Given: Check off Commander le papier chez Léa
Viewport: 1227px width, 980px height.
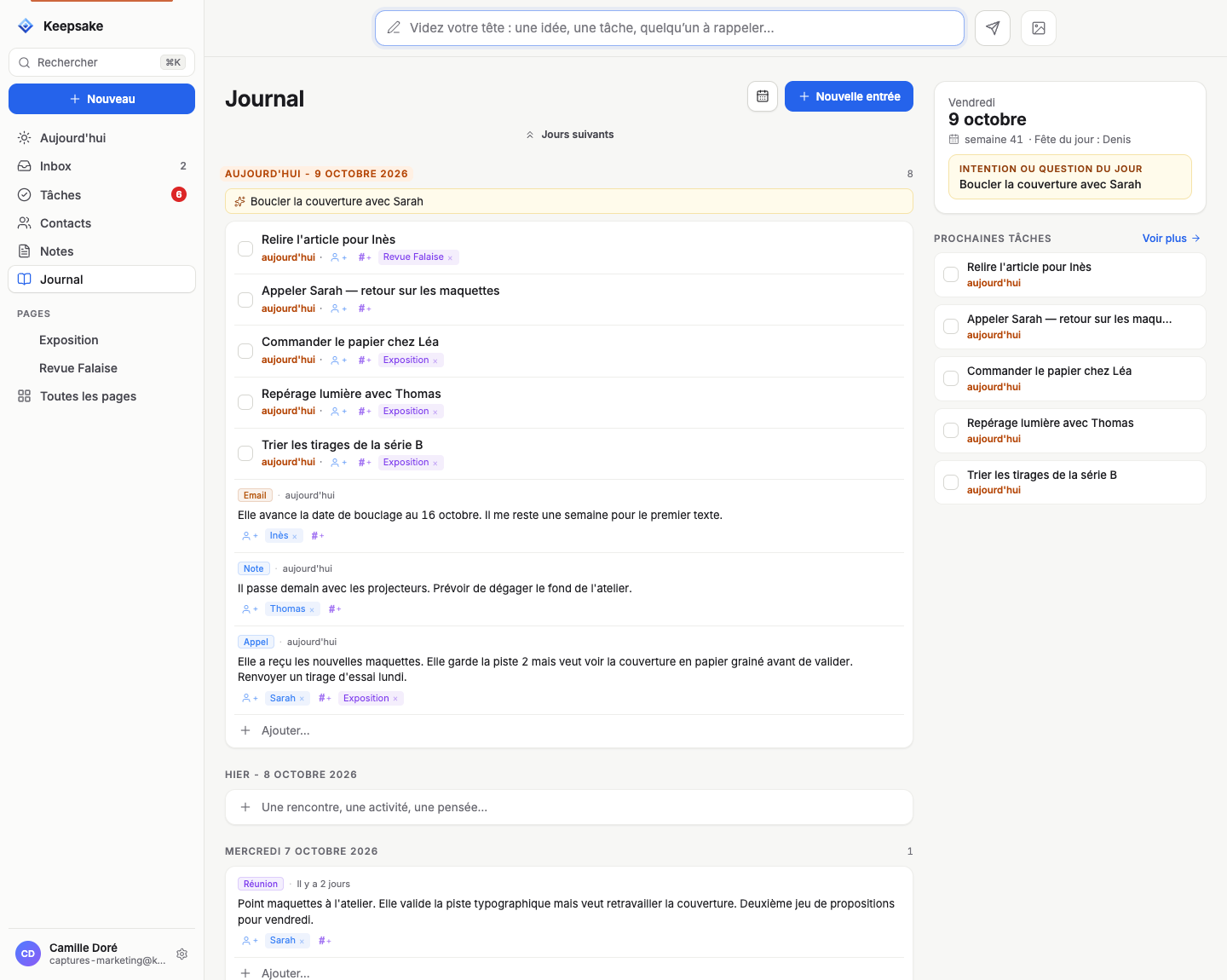Looking at the screenshot, I should click(x=245, y=350).
